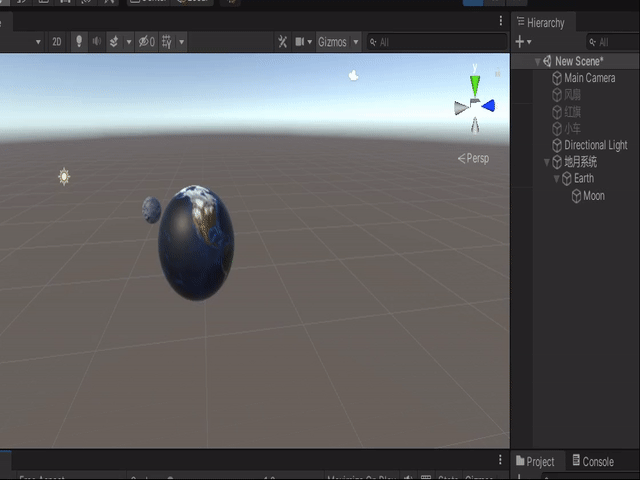Open scene view three-dot options menu
640x480 pixels.
(501, 21)
